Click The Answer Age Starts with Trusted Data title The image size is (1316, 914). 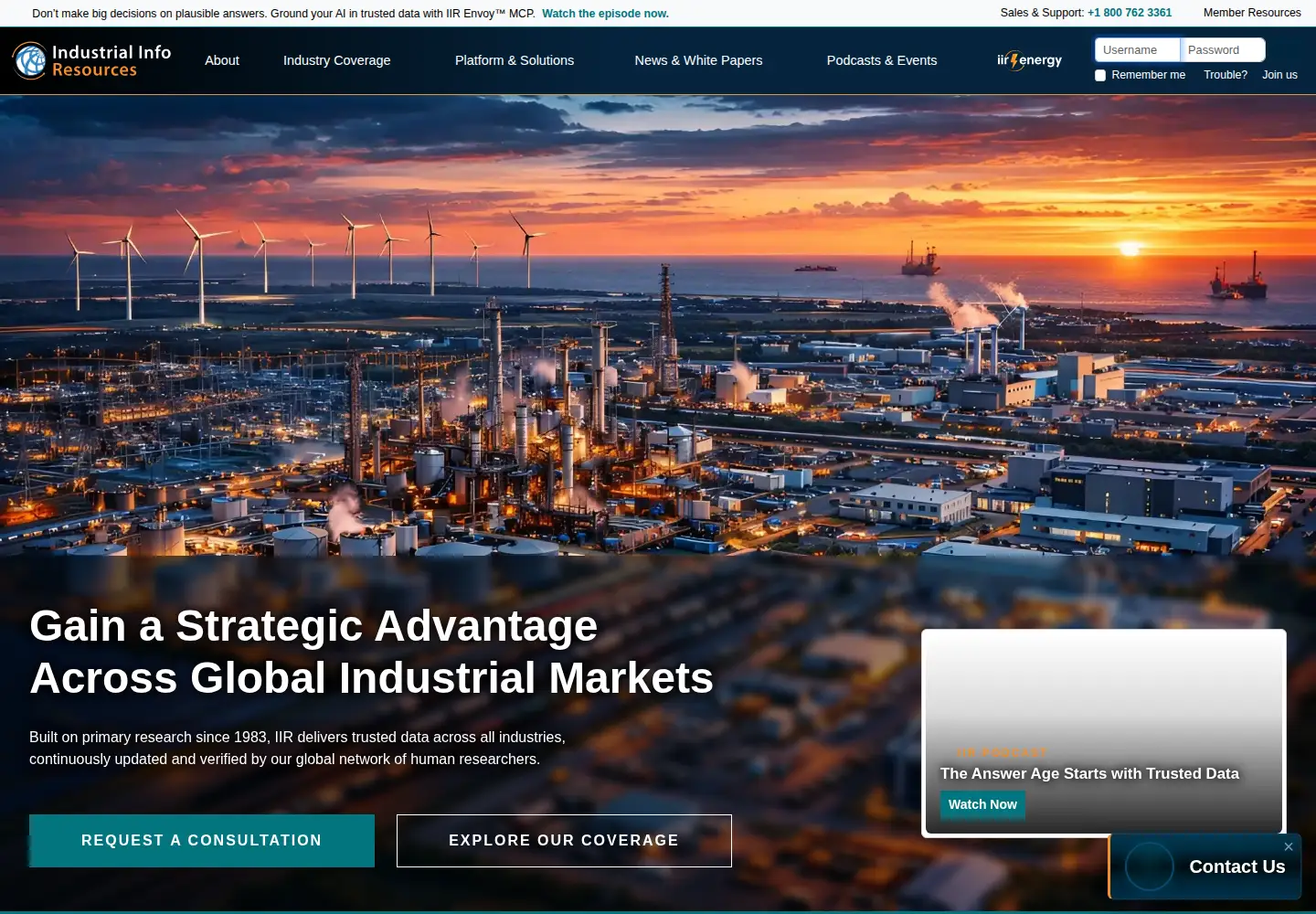coord(1089,773)
